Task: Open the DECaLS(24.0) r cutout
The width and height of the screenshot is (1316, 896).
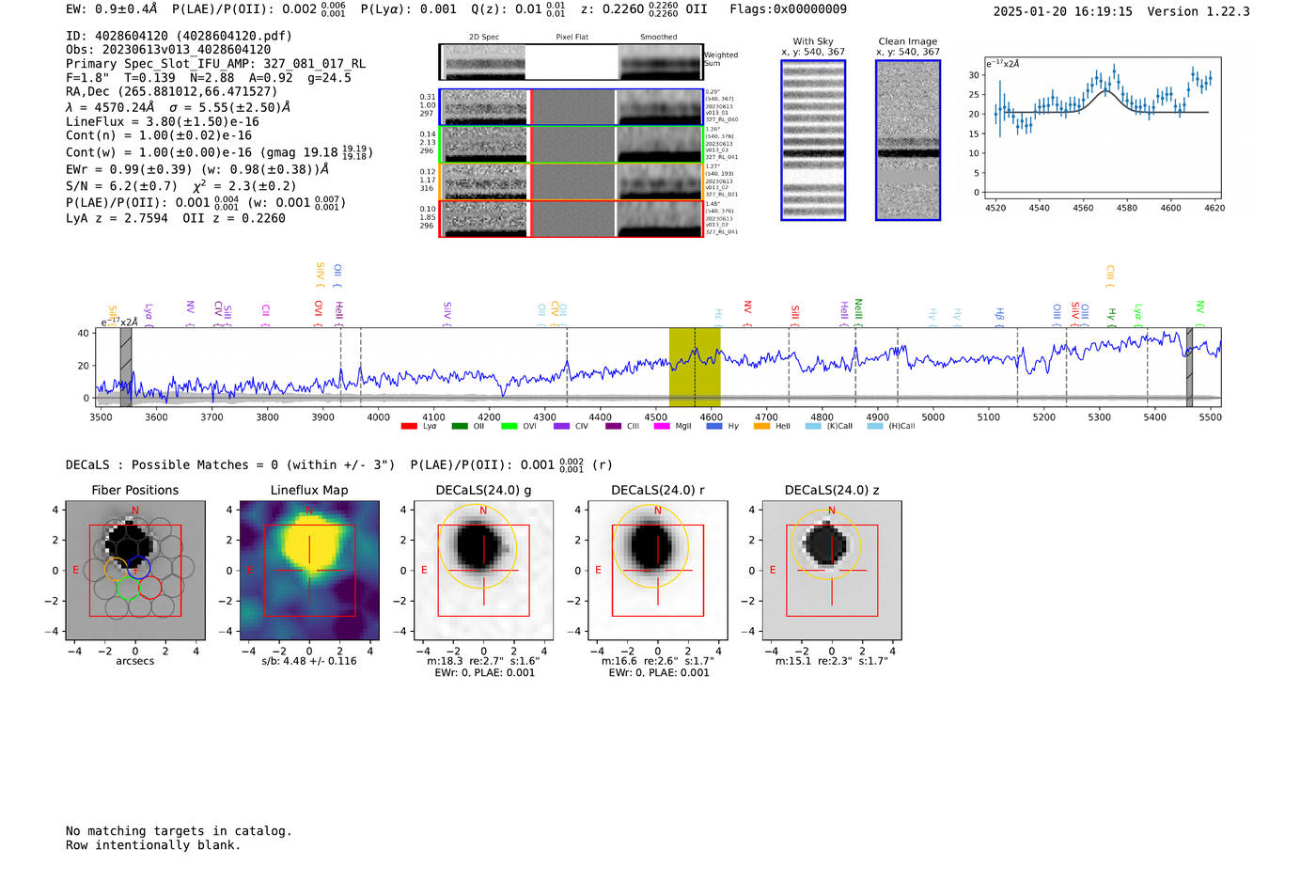Action: (658, 572)
